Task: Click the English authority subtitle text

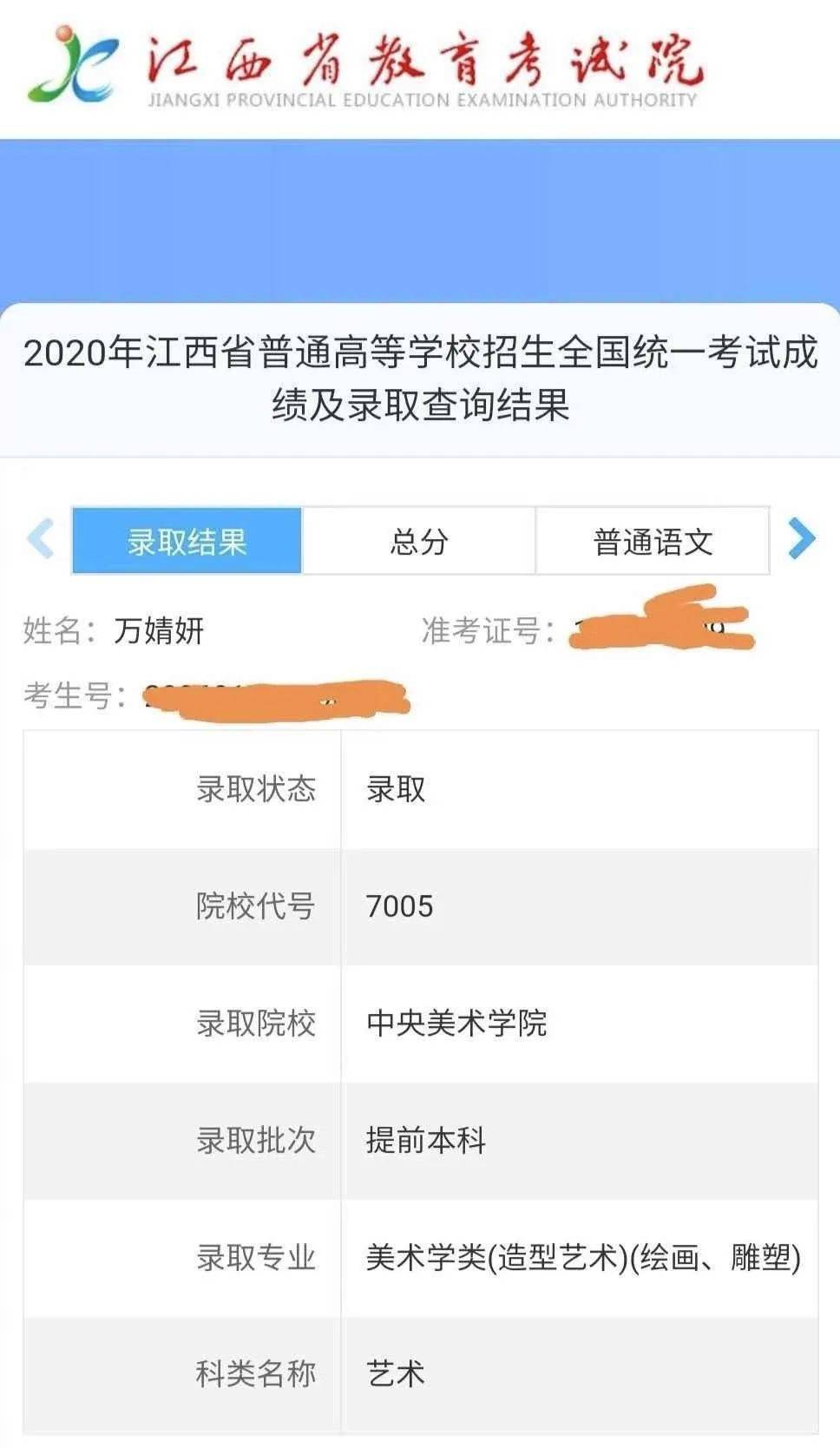Action: 422,100
